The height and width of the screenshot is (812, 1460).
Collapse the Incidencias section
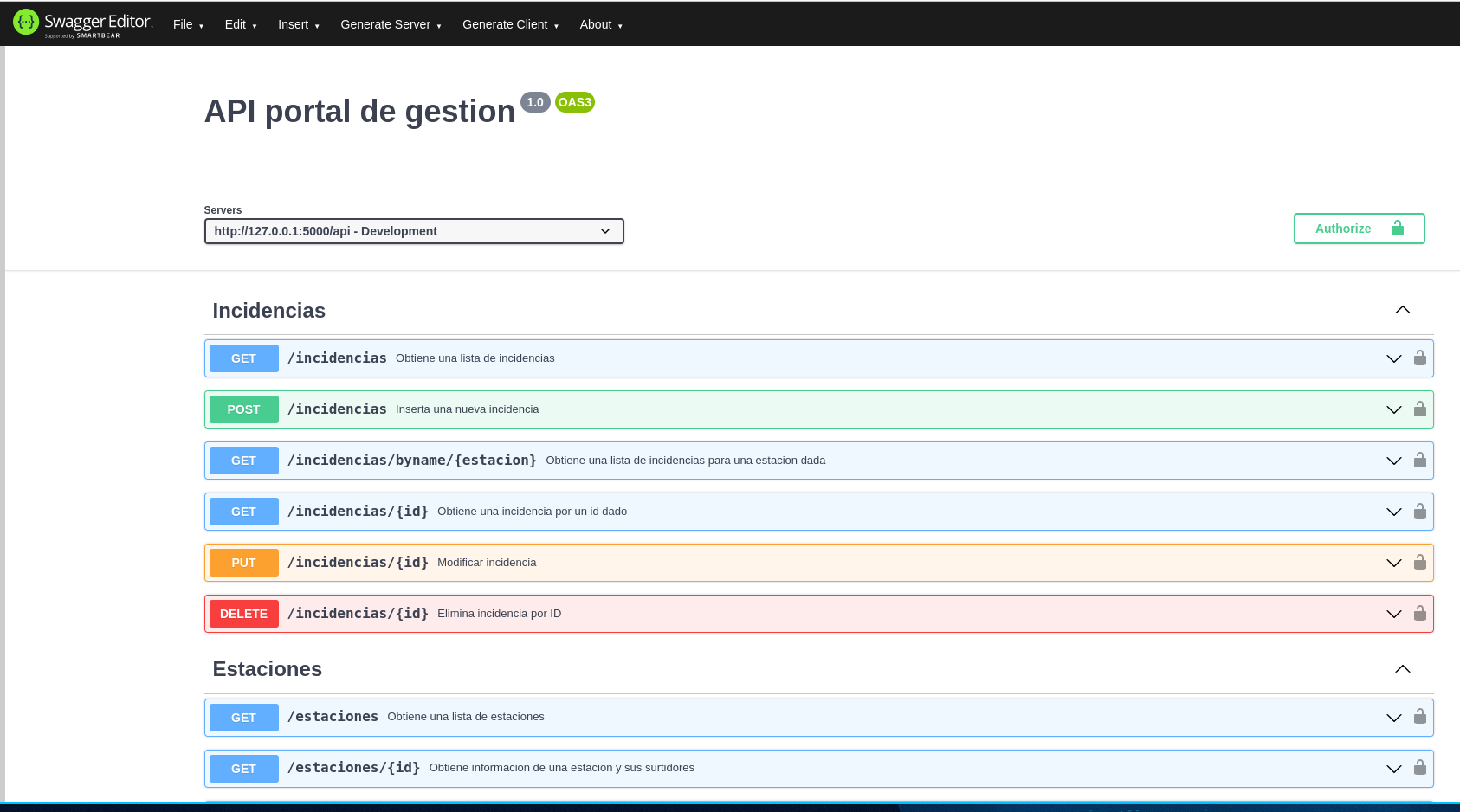1403,310
